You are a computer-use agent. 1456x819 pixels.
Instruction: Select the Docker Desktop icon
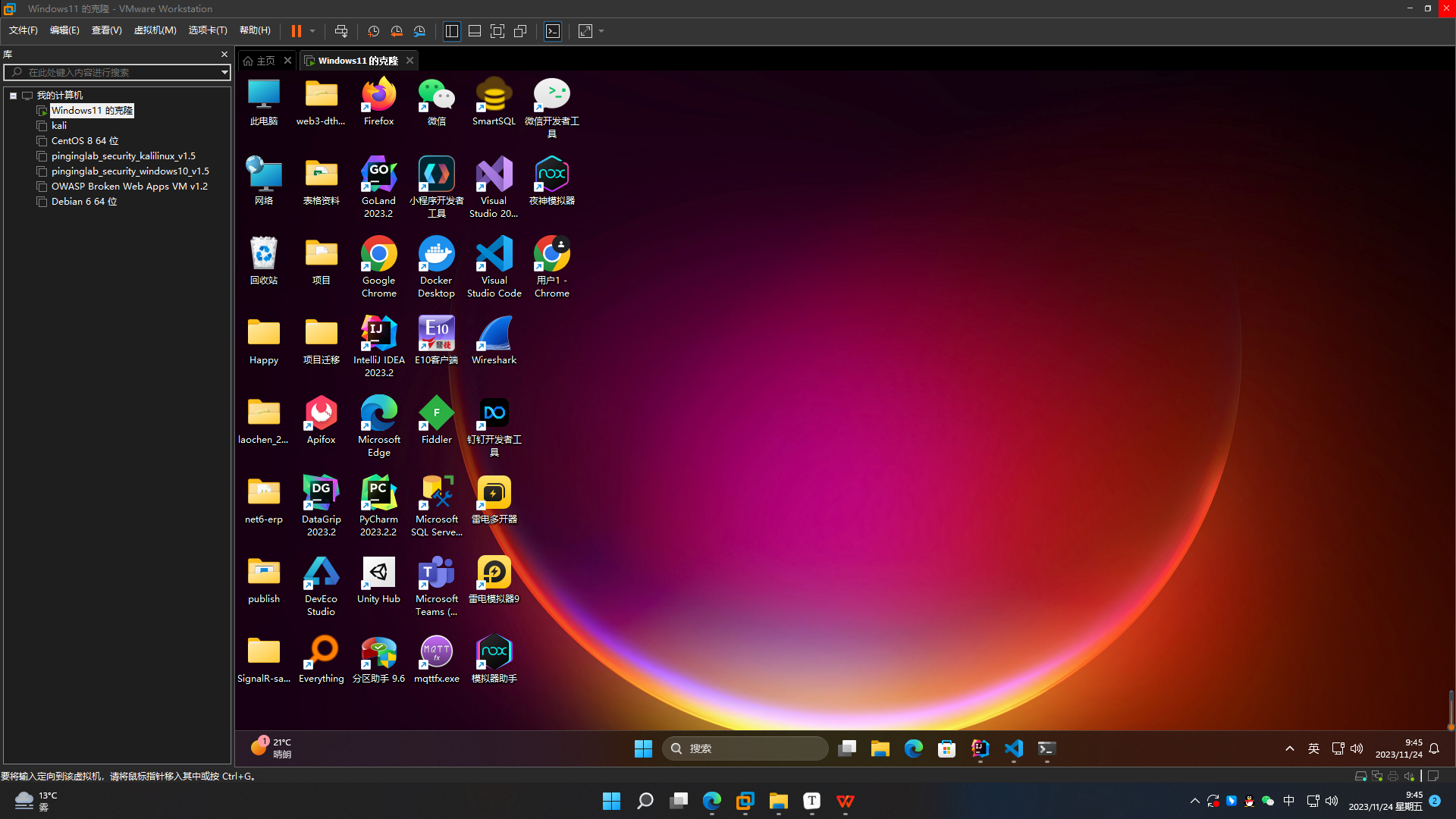click(436, 267)
